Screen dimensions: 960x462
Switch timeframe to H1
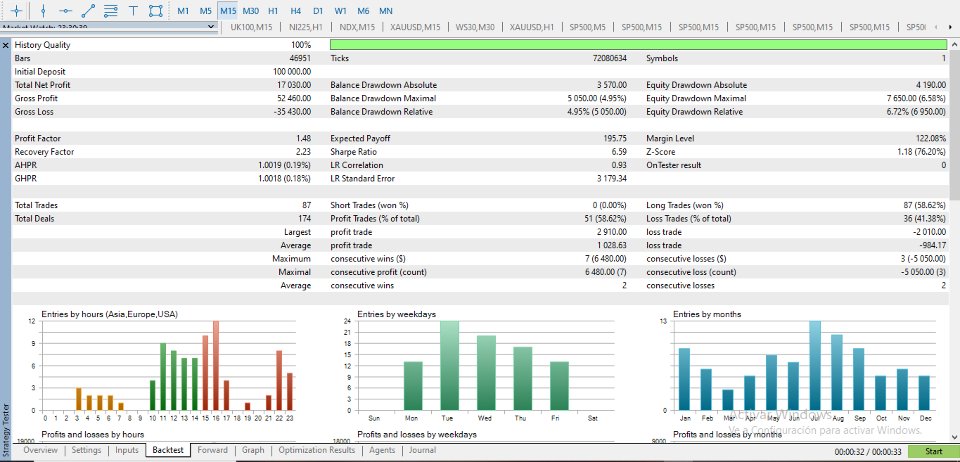point(273,11)
